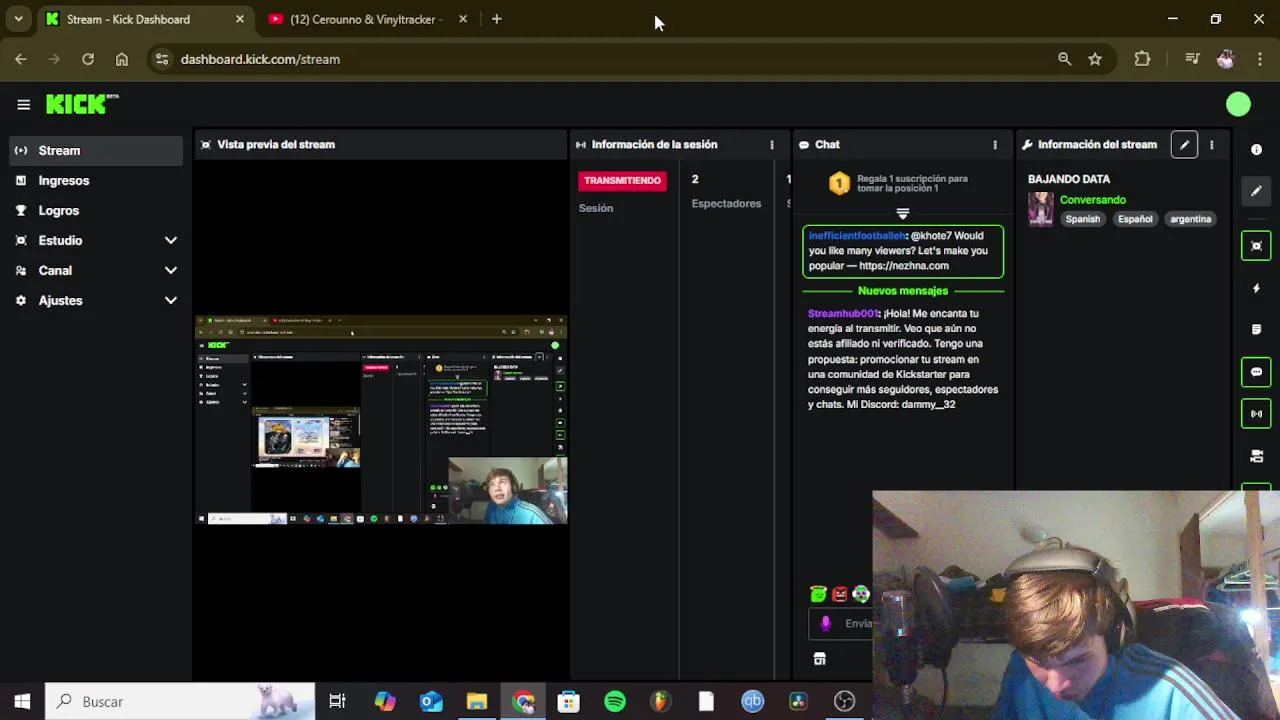Click the purple icon in chat input field
Viewport: 1280px width, 720px height.
coord(825,623)
